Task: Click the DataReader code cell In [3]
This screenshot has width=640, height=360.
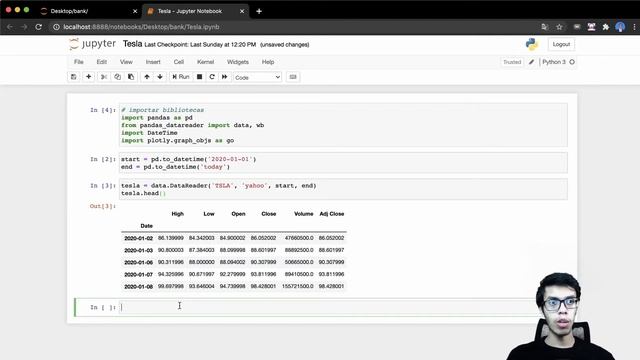Action: point(343,189)
